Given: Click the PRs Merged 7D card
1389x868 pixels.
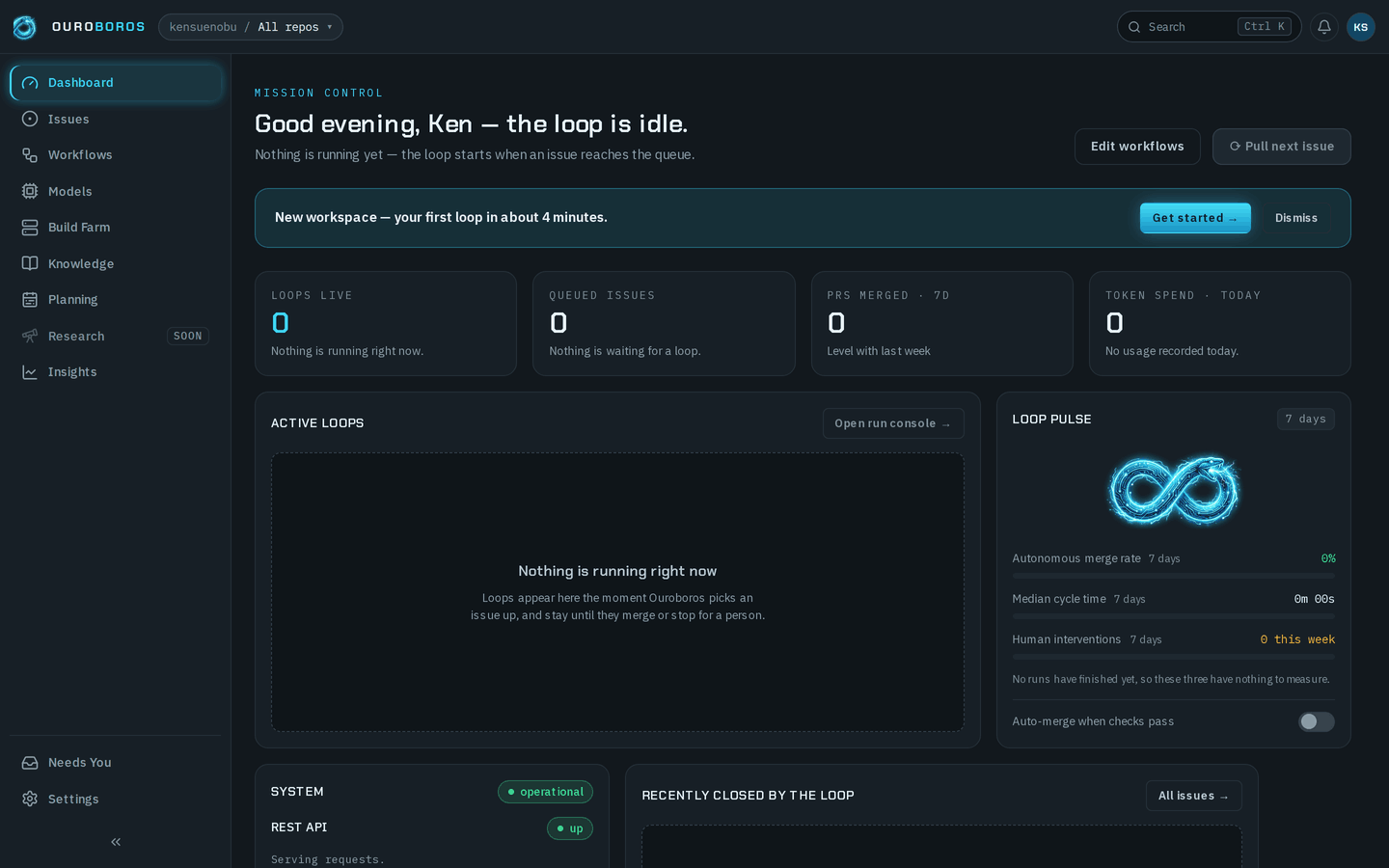Looking at the screenshot, I should click(942, 323).
